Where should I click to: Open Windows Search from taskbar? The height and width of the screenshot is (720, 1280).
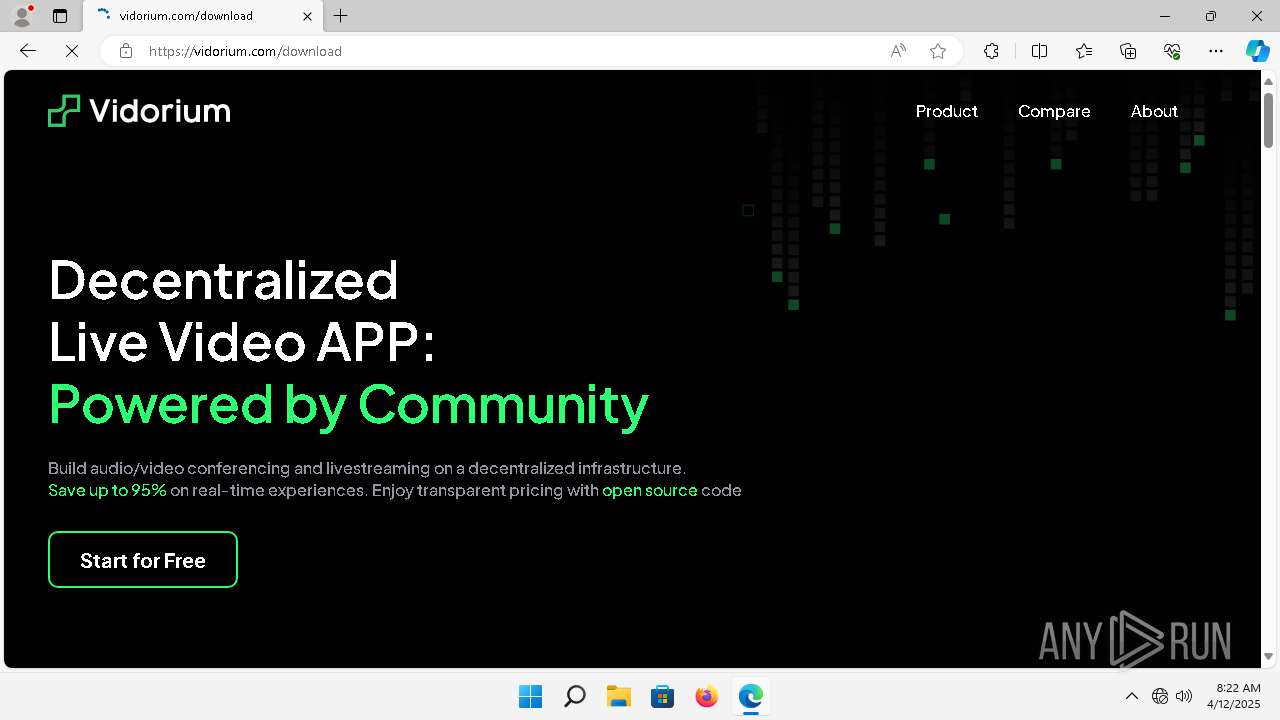pyautogui.click(x=574, y=696)
